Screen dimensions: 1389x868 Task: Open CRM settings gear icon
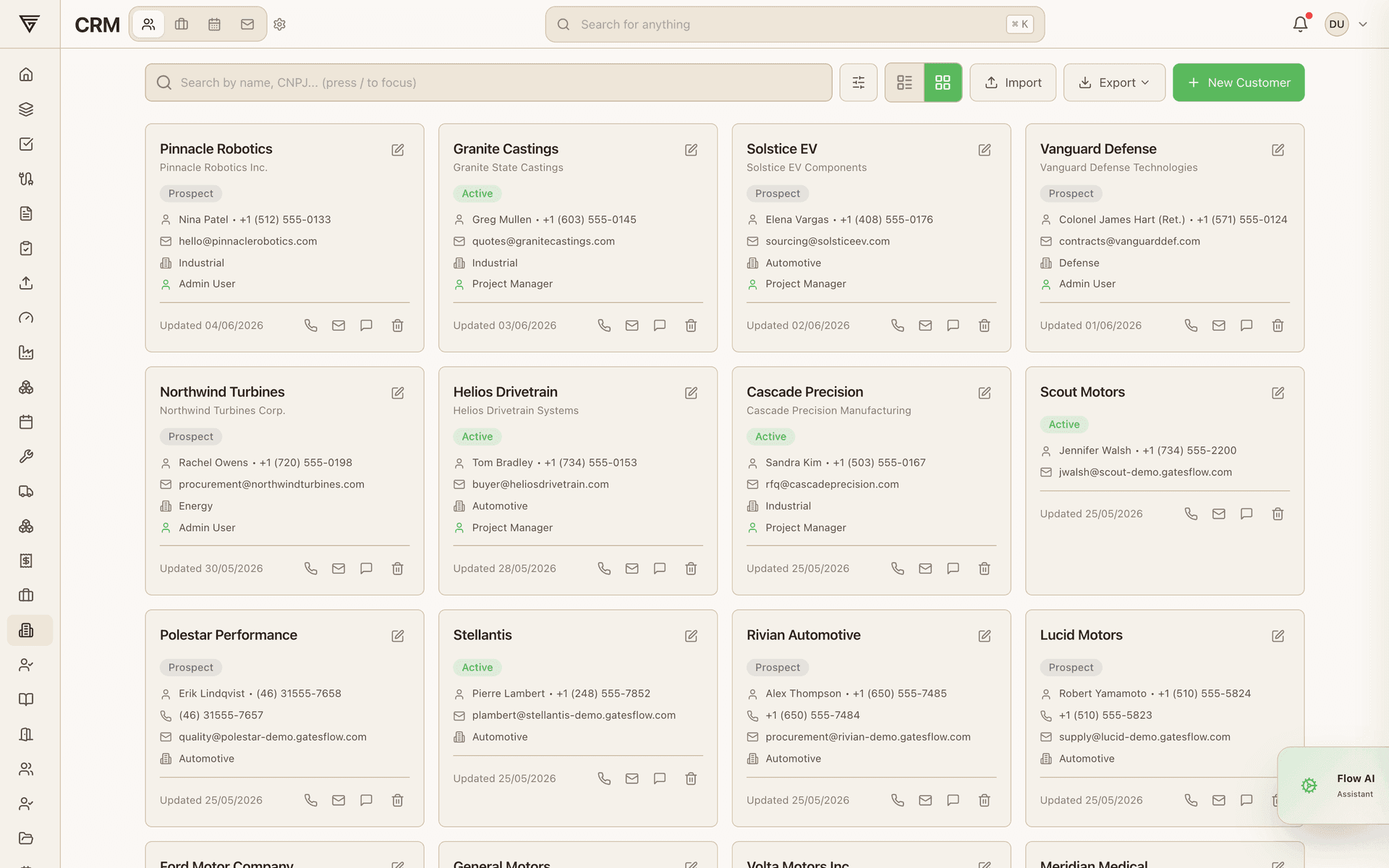[280, 25]
